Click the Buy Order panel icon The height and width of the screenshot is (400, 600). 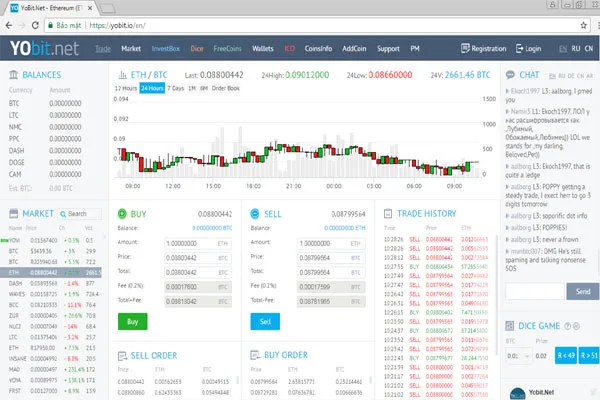coord(255,355)
